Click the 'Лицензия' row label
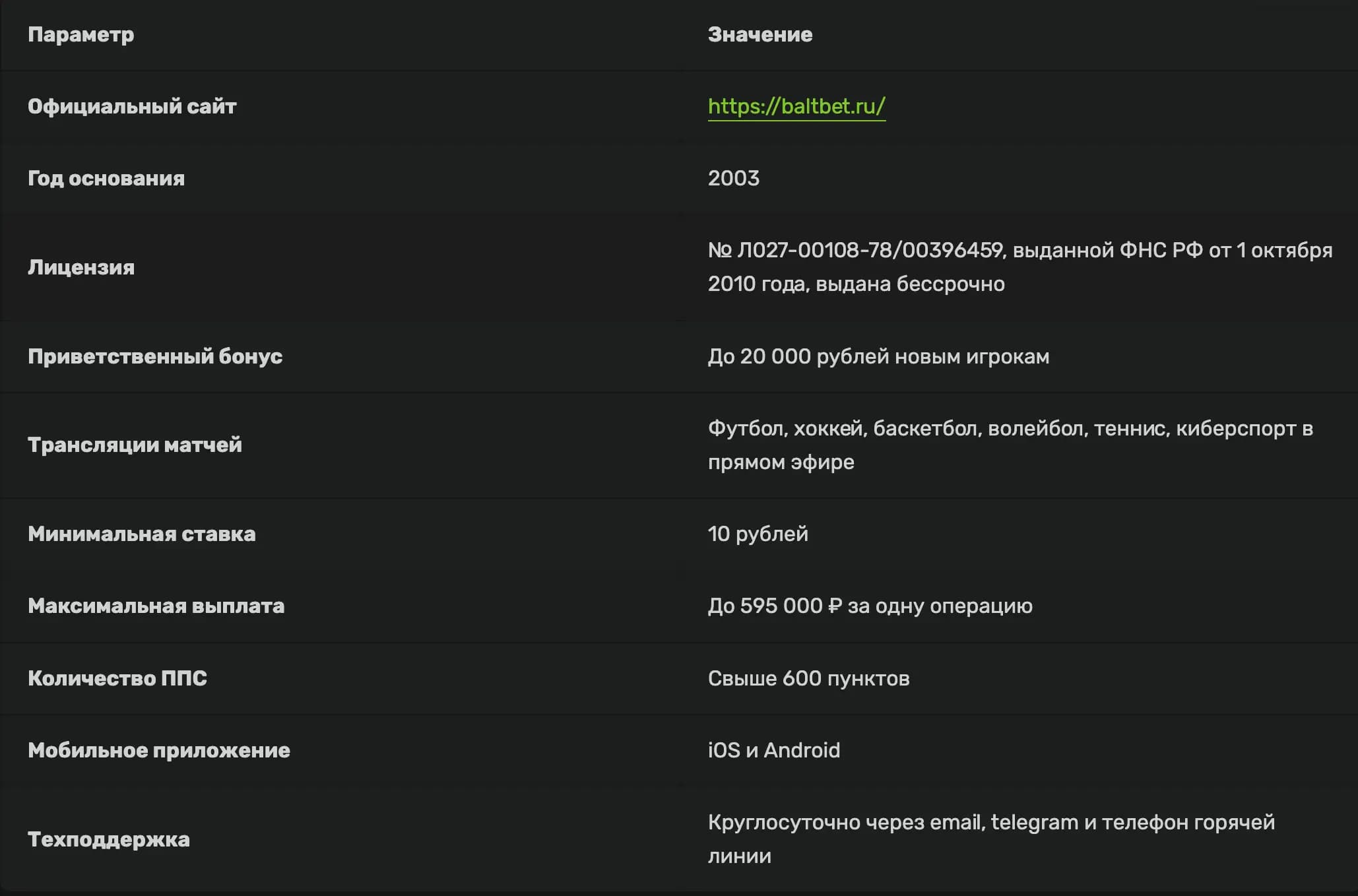This screenshot has width=1358, height=896. (81, 267)
